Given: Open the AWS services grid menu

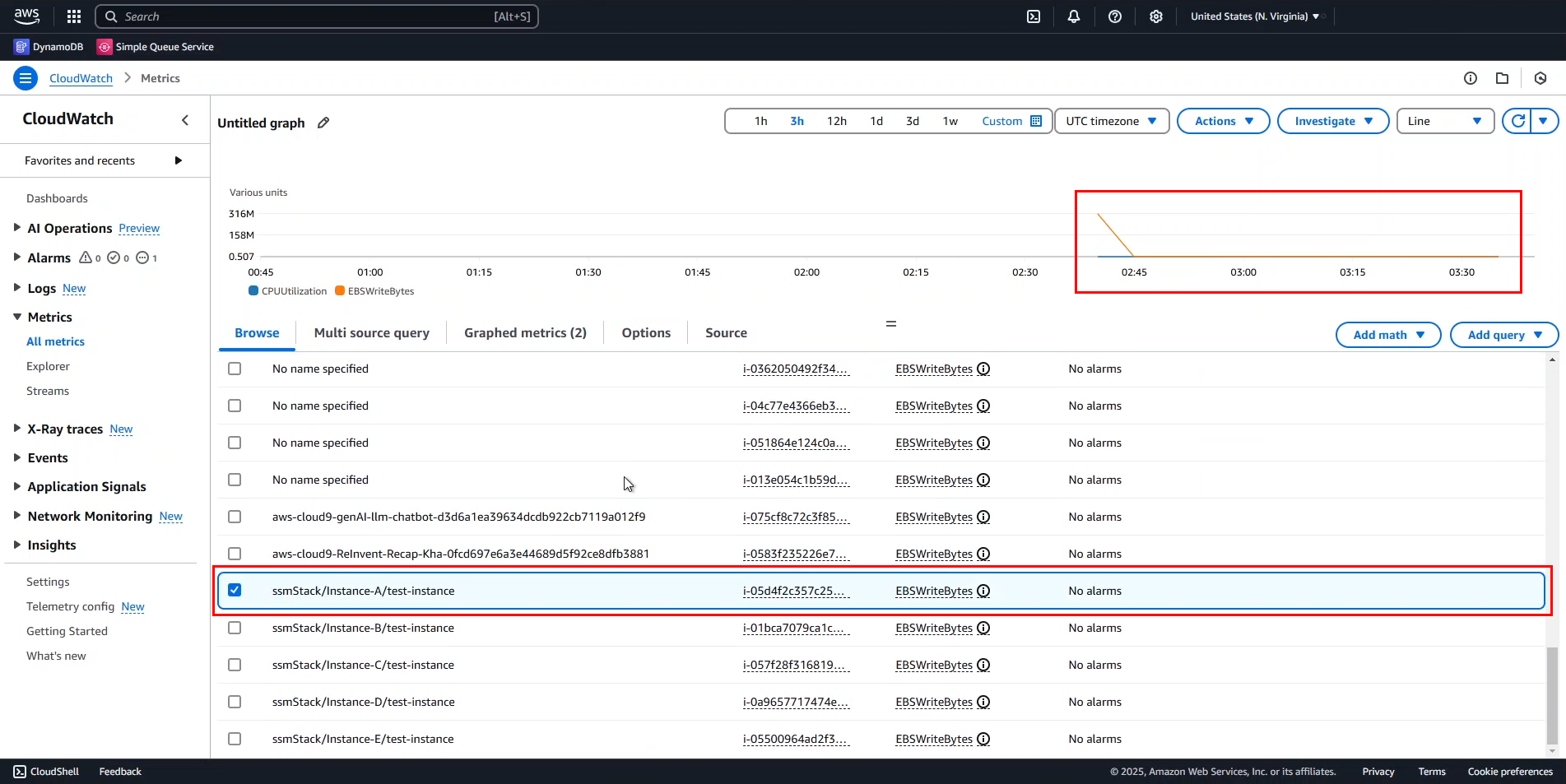Looking at the screenshot, I should (x=74, y=16).
